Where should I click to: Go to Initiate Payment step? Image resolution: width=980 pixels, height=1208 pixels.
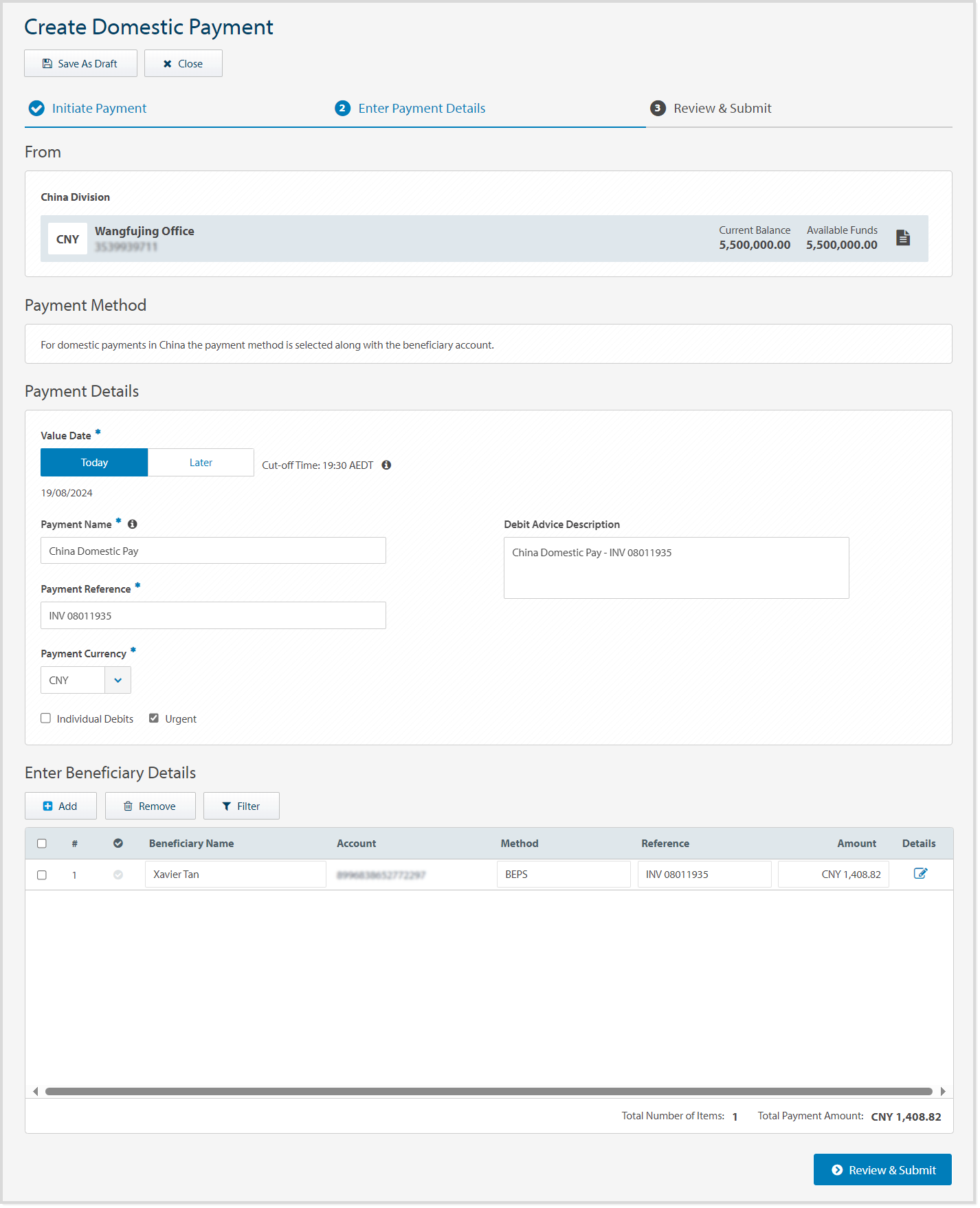coord(99,109)
